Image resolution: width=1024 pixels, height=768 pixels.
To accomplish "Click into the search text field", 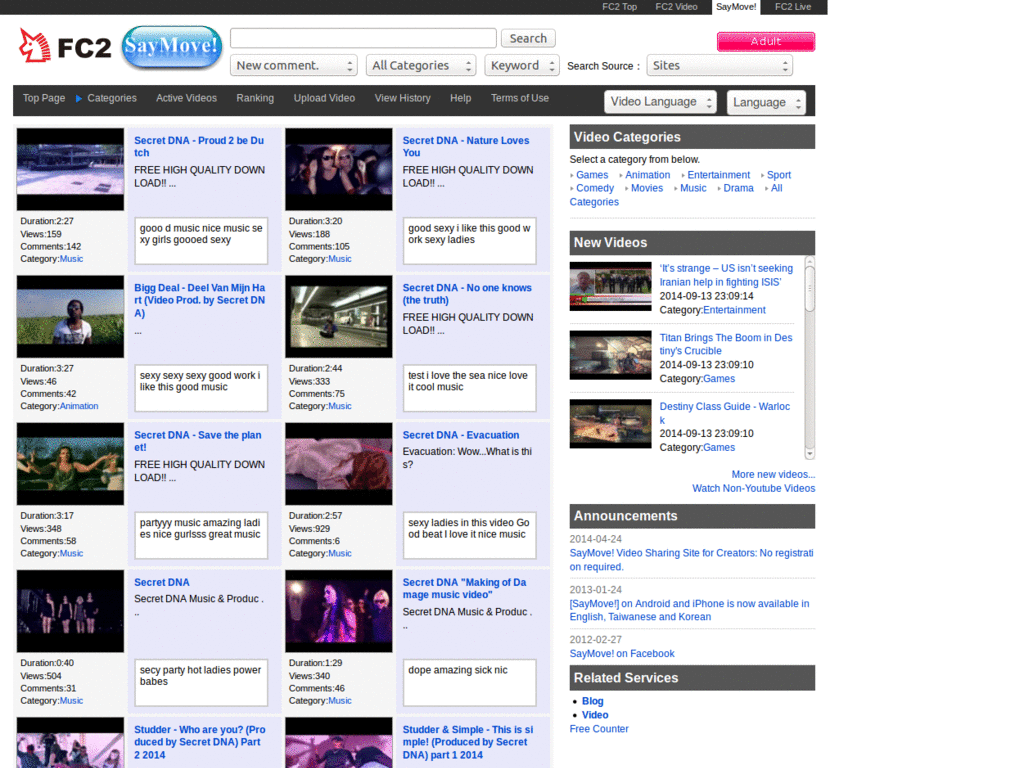I will [363, 38].
